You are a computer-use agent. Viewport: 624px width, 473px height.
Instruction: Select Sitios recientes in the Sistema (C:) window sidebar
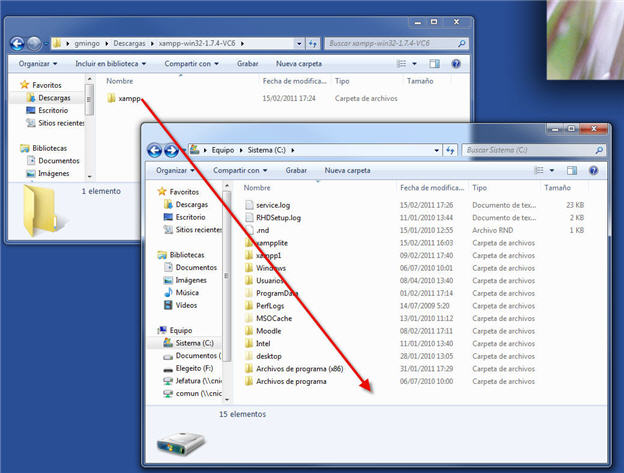(x=198, y=229)
